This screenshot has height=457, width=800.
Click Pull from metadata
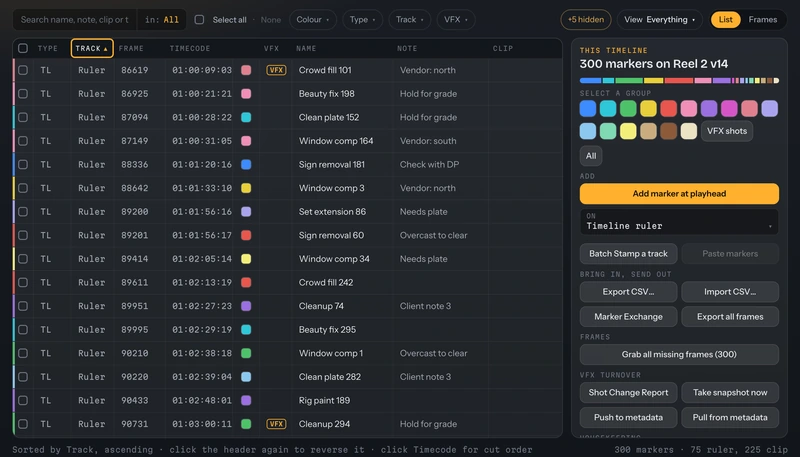pos(730,417)
